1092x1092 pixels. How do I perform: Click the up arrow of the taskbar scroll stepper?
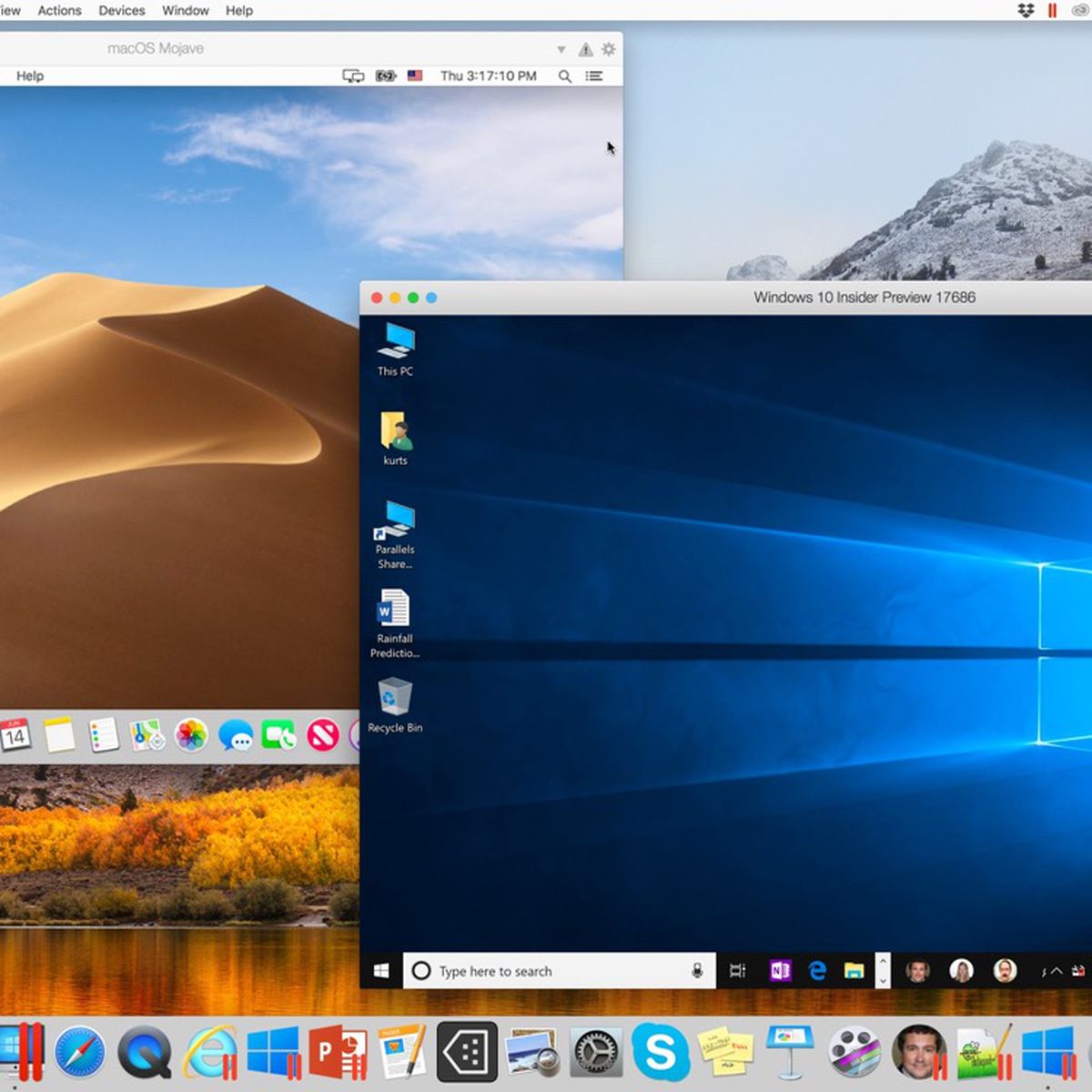[882, 961]
